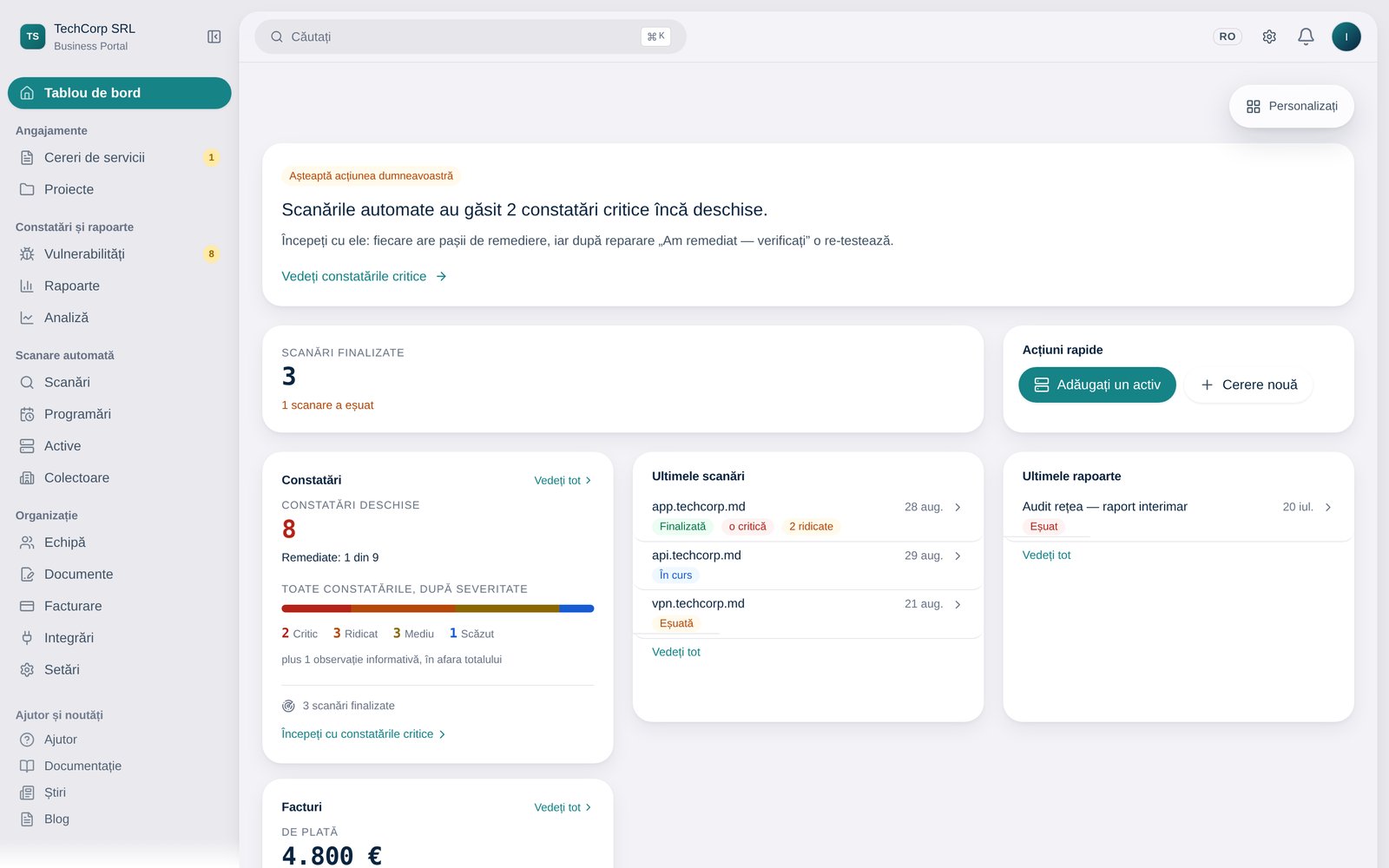
Task: Open the Audit rețea report row chevron
Action: coord(1328,507)
